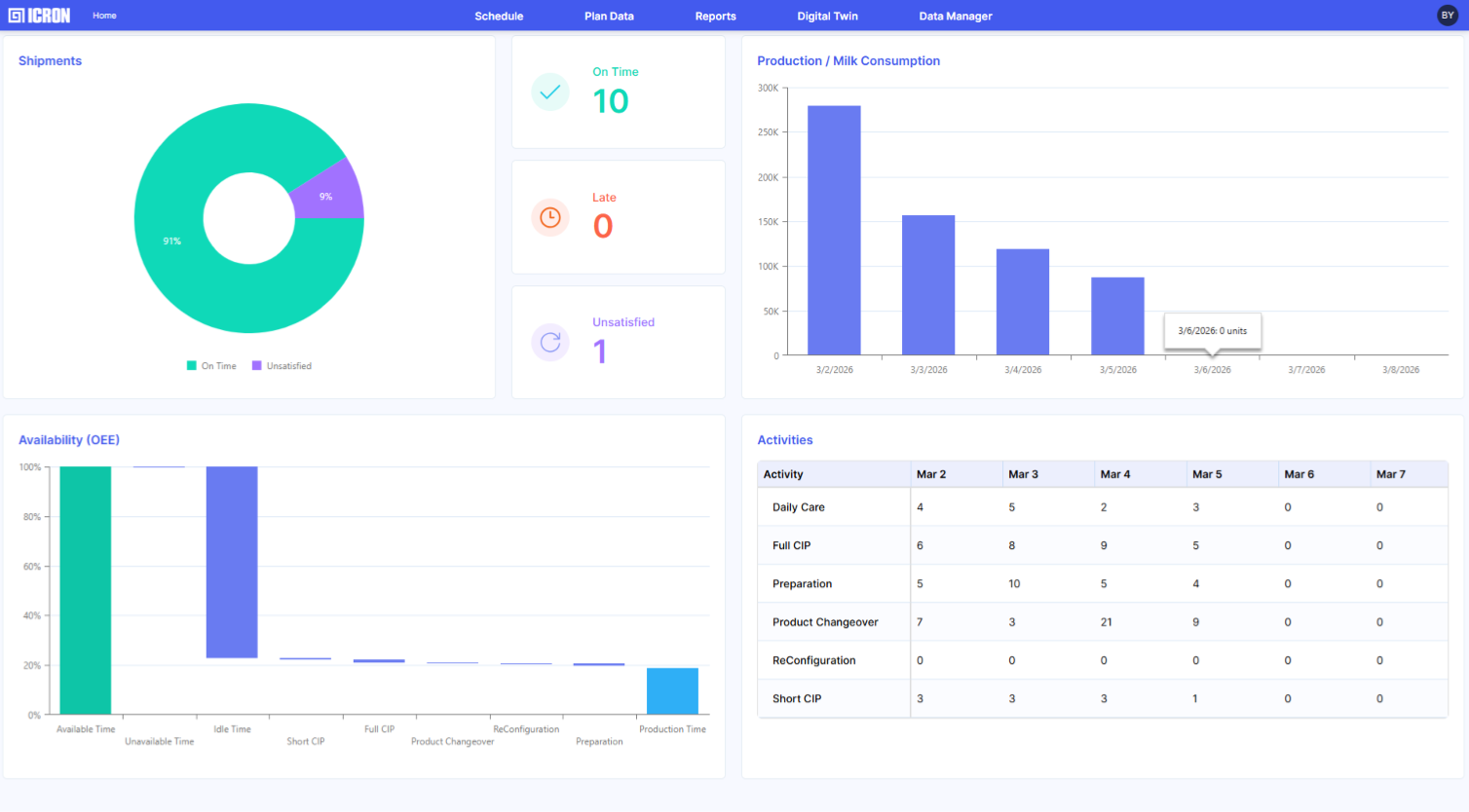Go to the Home link
Image resolution: width=1469 pixels, height=812 pixels.
[104, 16]
